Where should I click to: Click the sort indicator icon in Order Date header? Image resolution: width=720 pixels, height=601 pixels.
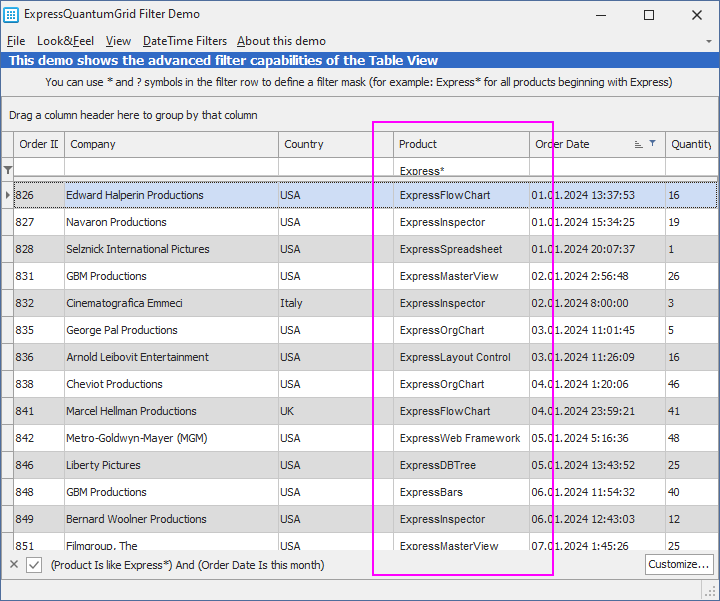click(x=639, y=144)
